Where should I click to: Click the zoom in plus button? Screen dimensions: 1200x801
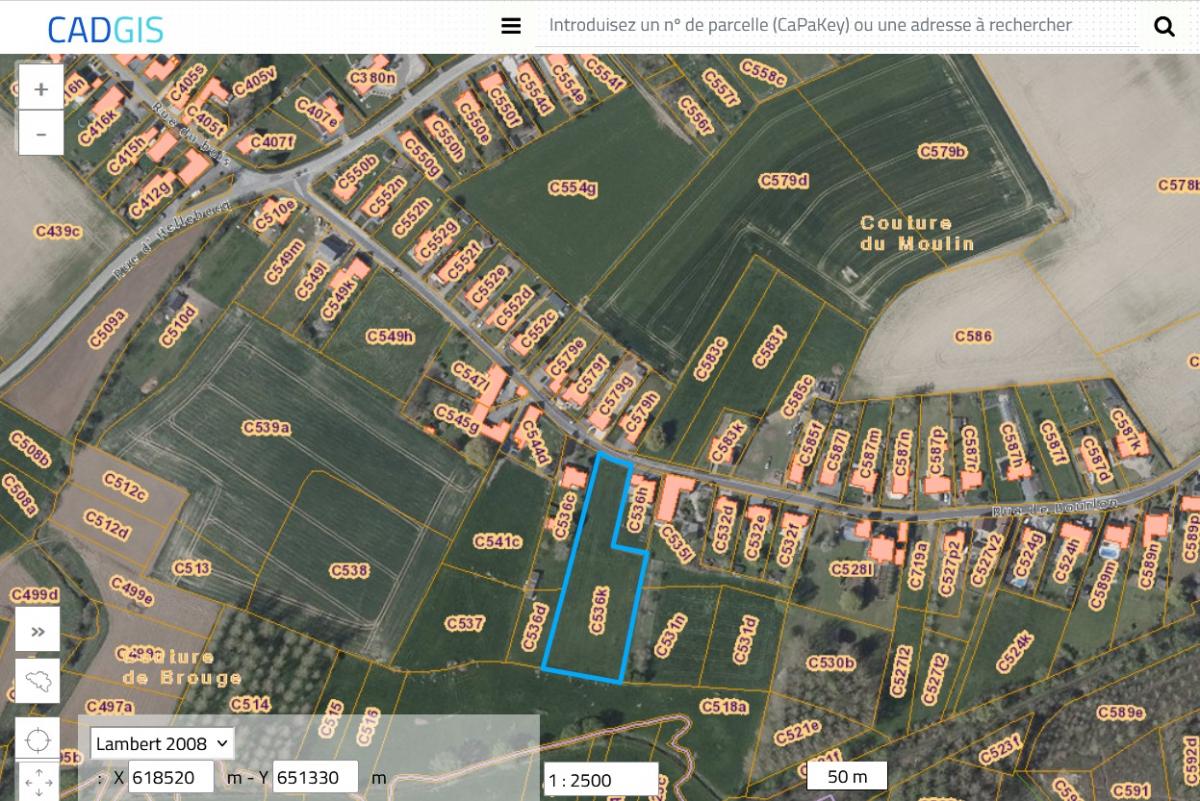coord(41,89)
